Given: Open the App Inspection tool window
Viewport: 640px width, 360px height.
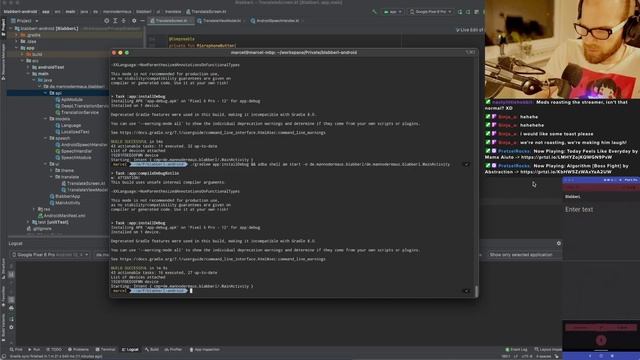Looking at the screenshot, I should 204,349.
